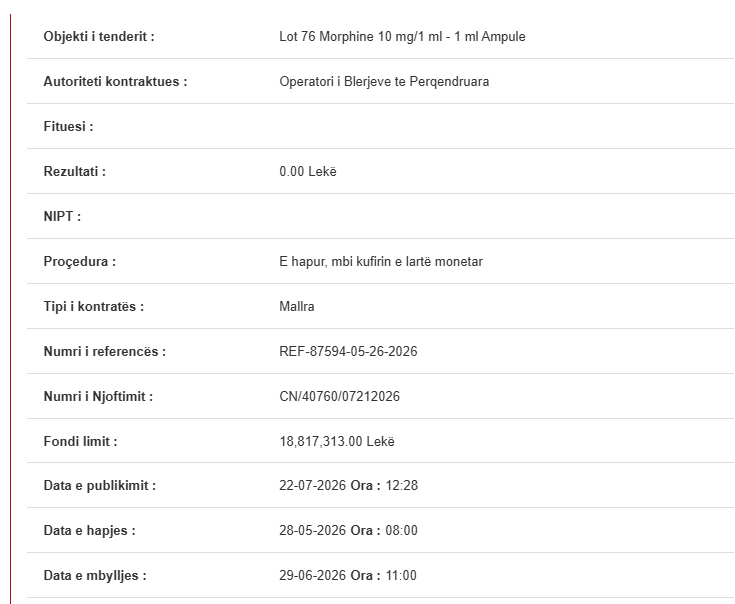
Task: Click the 'Rezultati :' label
Action: [75, 172]
